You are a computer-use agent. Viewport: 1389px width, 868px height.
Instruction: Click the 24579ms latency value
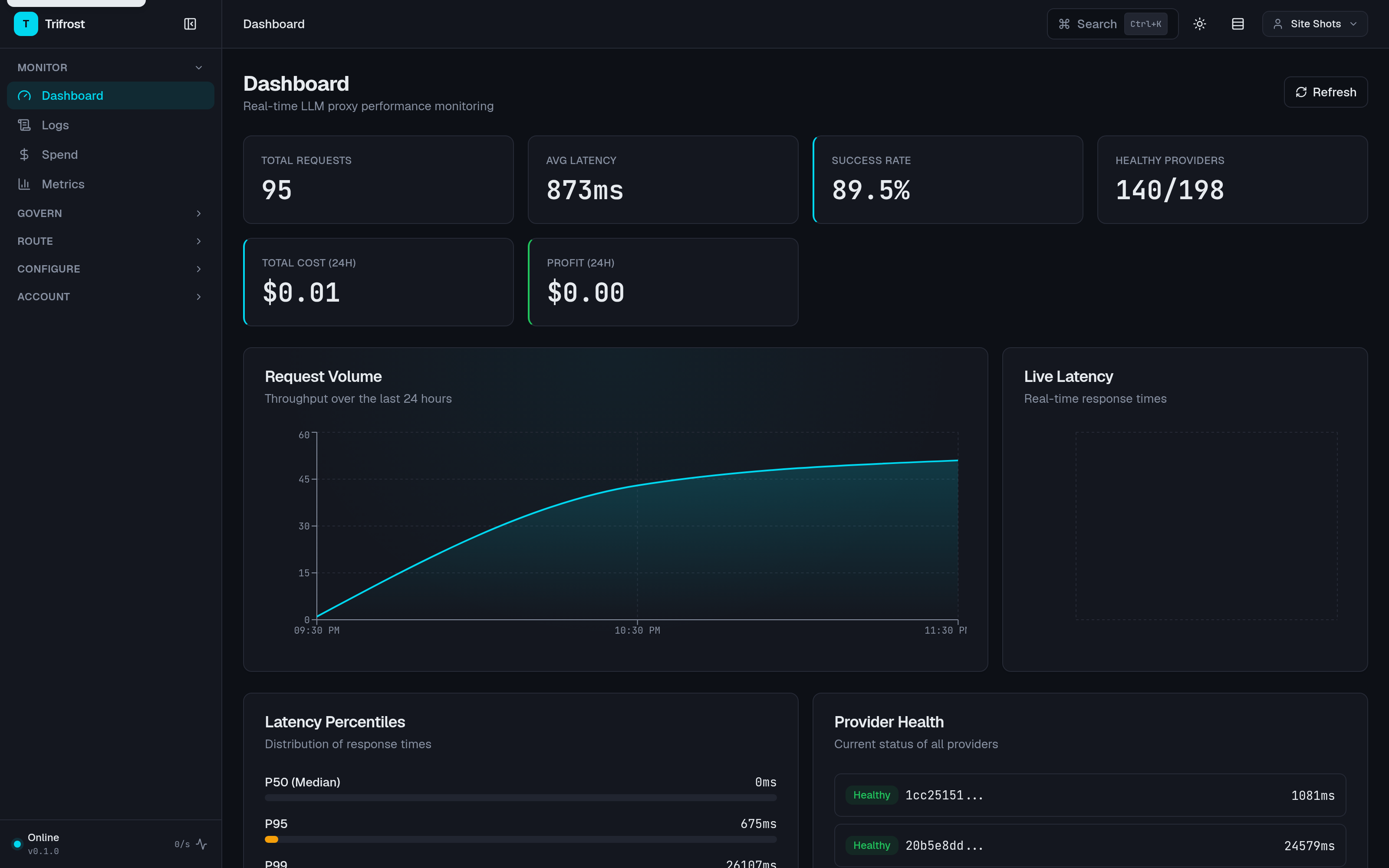pyautogui.click(x=1309, y=846)
